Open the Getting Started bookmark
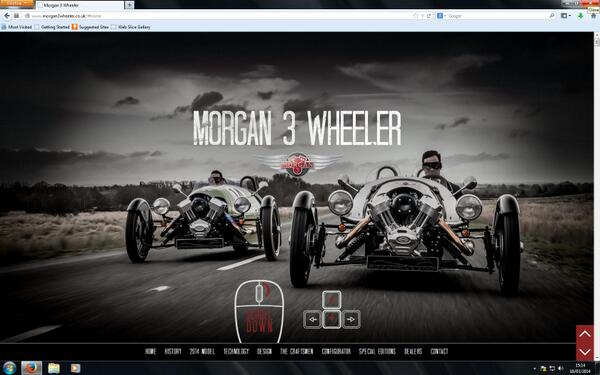Viewport: 600px width, 375px height. point(52,27)
